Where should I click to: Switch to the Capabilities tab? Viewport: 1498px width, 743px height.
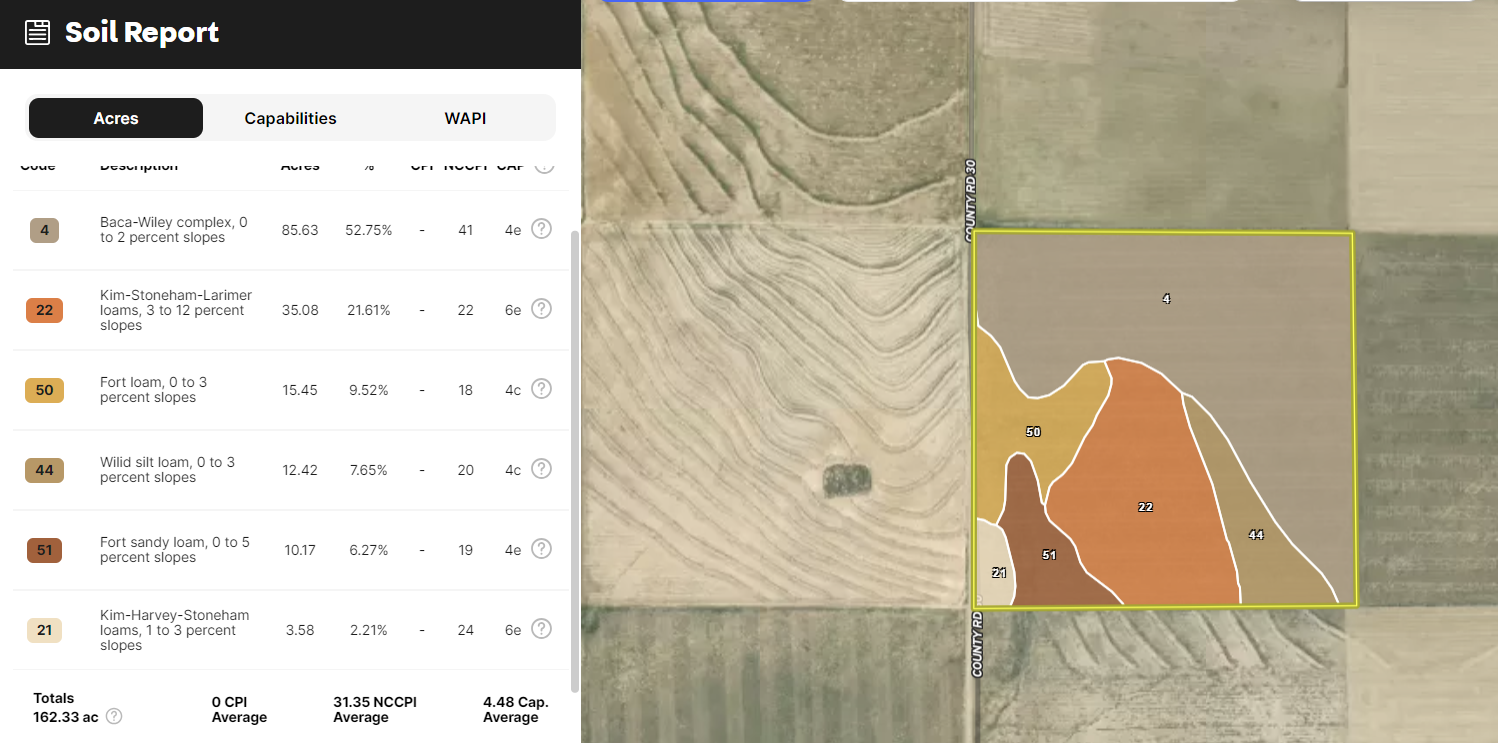290,118
